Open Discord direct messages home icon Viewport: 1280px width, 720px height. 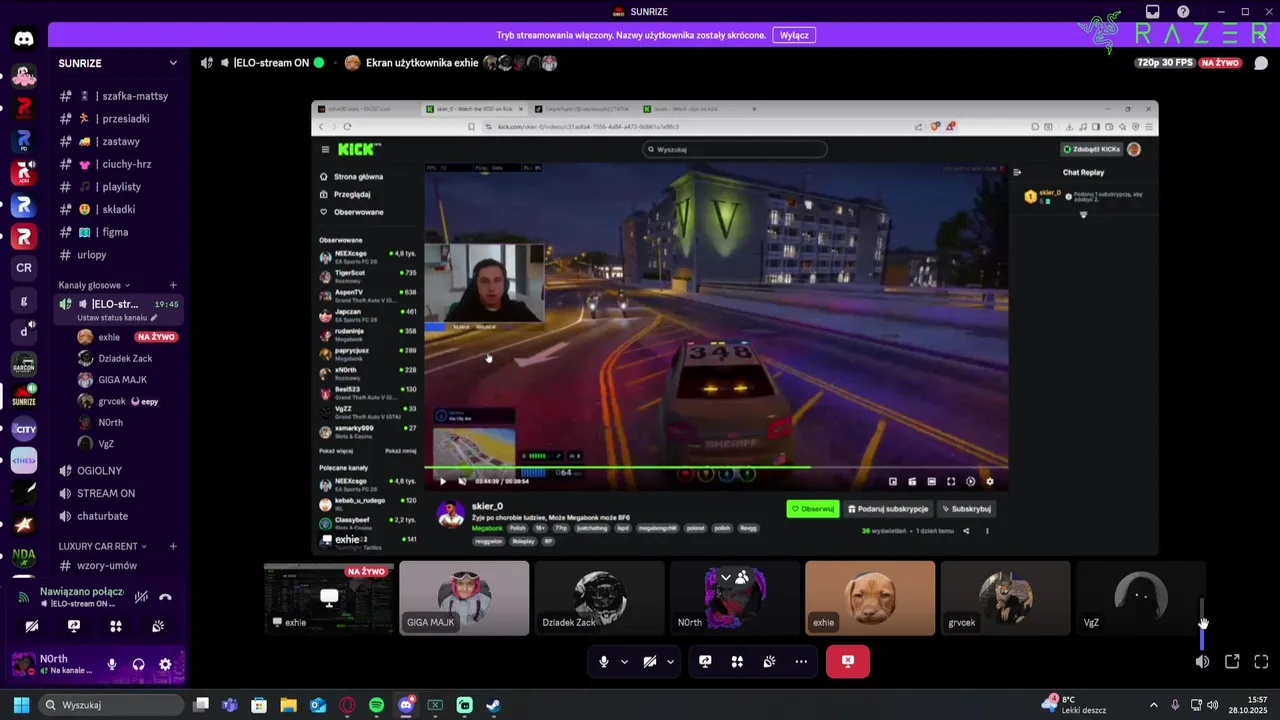point(24,40)
